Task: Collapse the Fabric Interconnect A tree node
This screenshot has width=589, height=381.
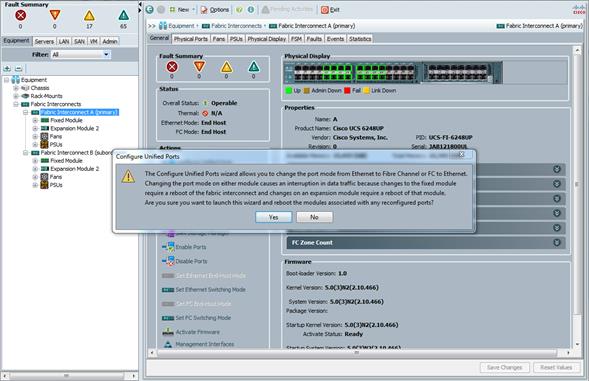Action: [x=26, y=112]
